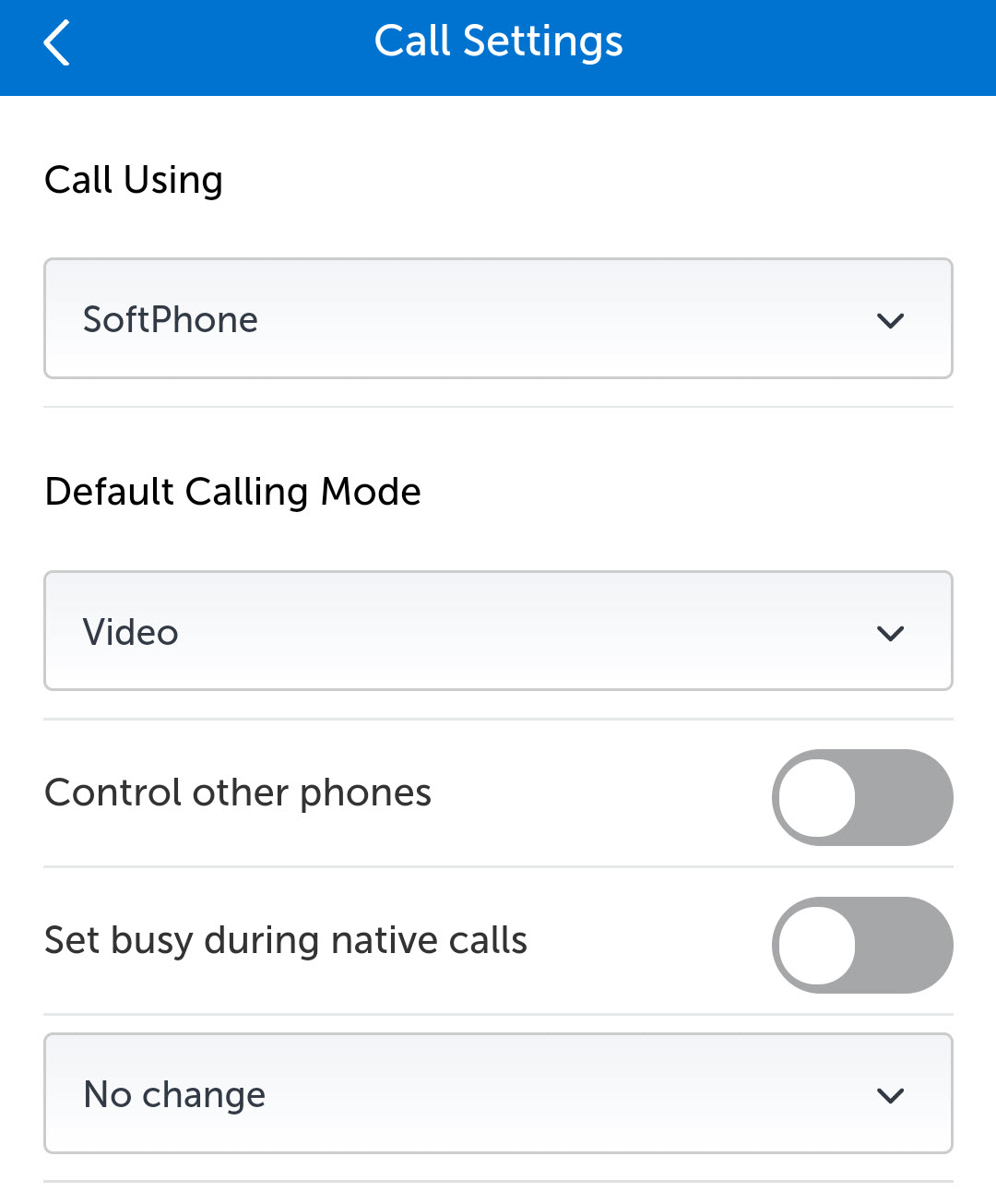Click the white knob of Control other phones toggle
The height and width of the screenshot is (1204, 996).
tap(817, 797)
